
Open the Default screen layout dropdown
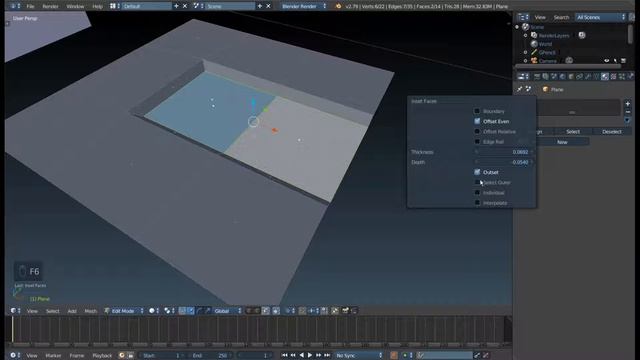(146, 6)
